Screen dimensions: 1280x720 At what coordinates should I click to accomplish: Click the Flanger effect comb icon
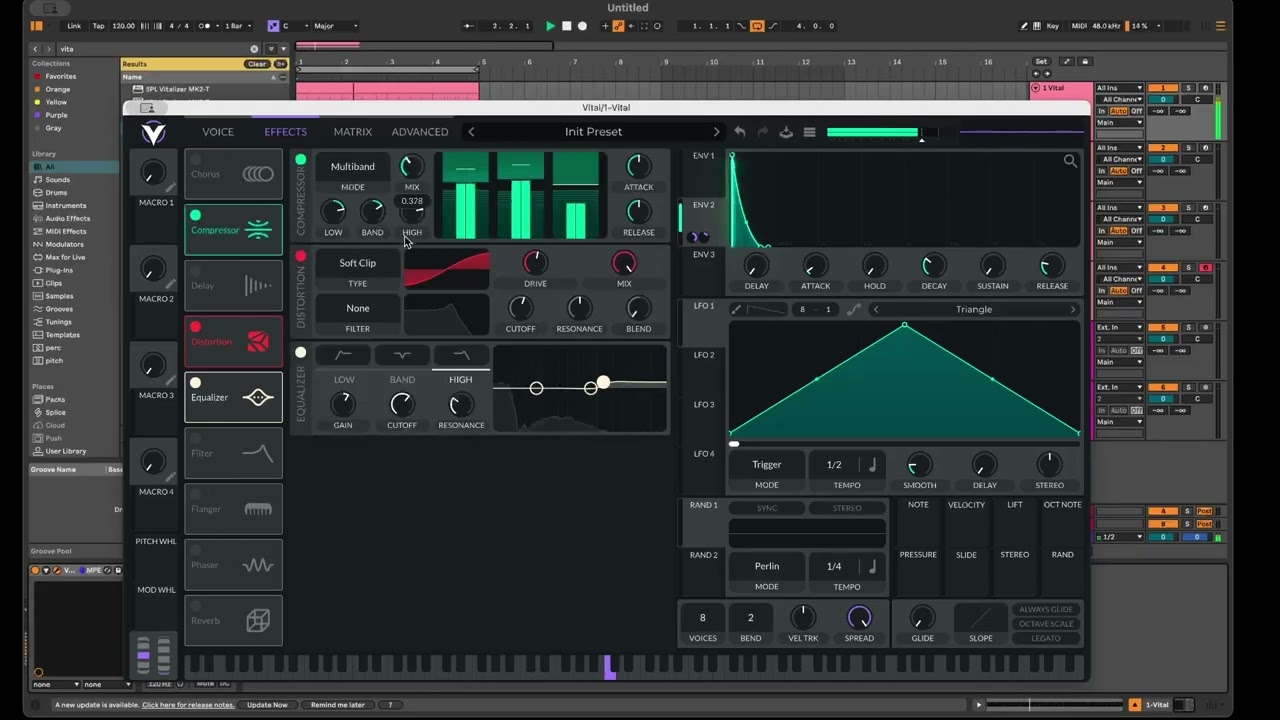(x=258, y=509)
